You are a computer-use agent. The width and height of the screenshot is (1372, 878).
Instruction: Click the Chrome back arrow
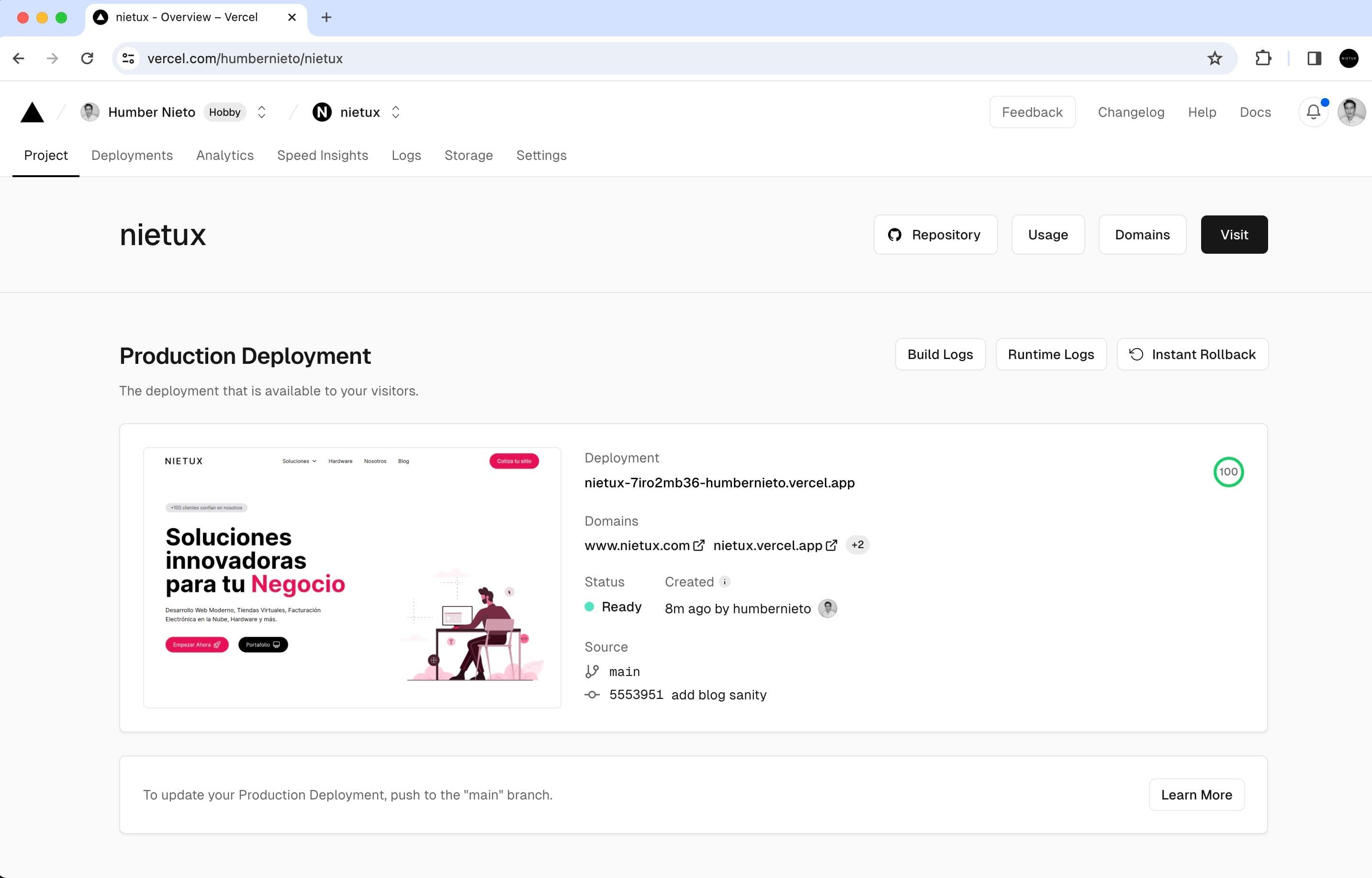pyautogui.click(x=18, y=58)
